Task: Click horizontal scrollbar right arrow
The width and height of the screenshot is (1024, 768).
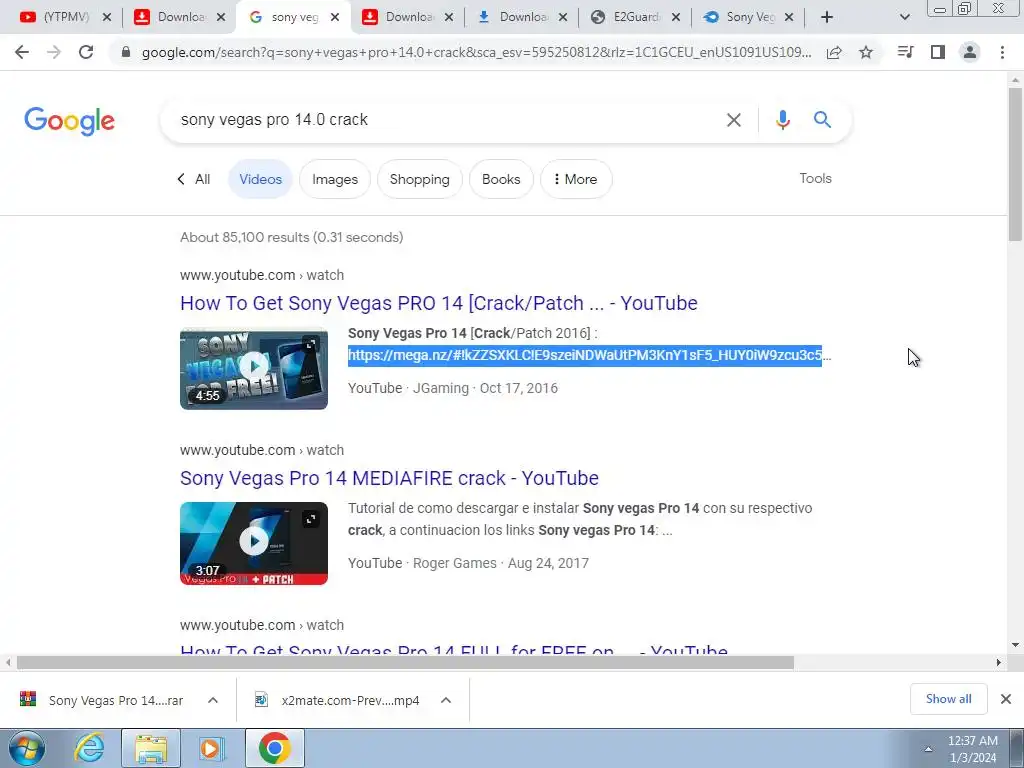Action: point(999,662)
